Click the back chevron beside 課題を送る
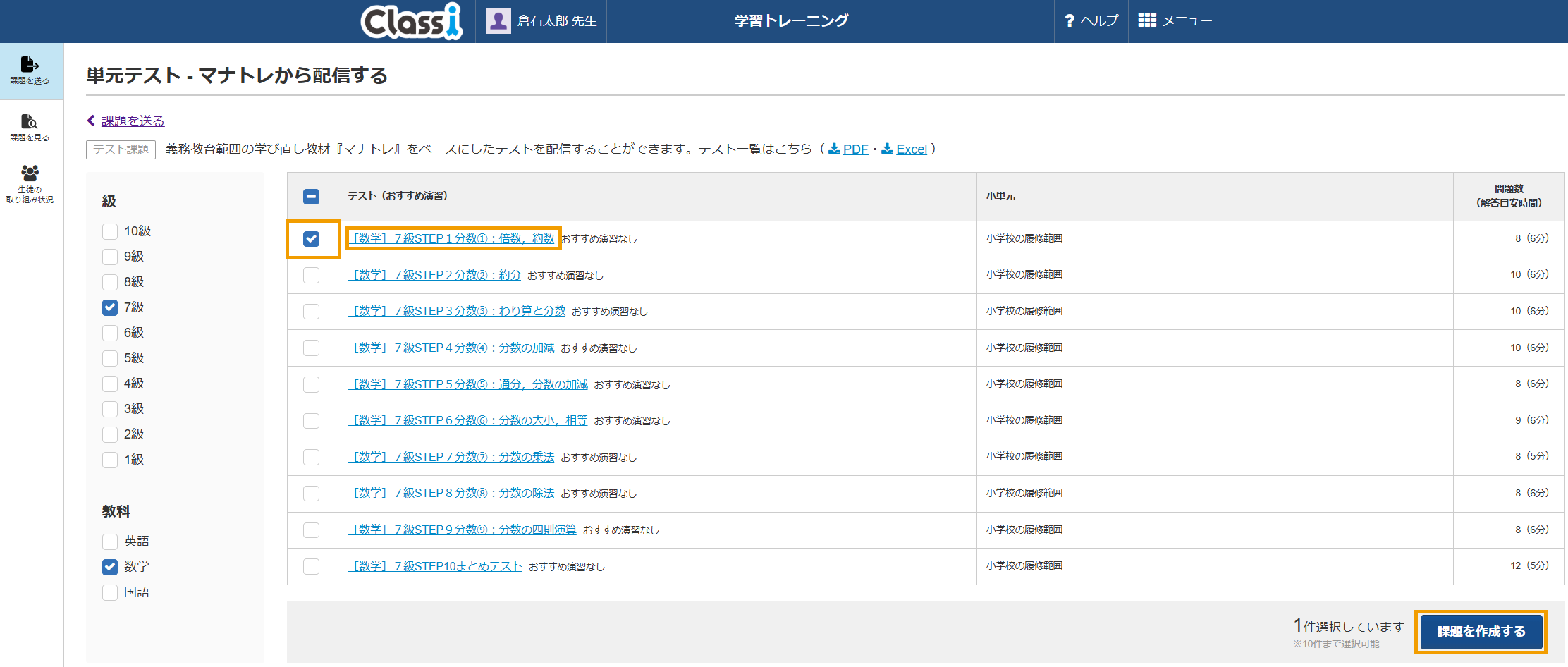This screenshot has width=1568, height=667. tap(91, 121)
